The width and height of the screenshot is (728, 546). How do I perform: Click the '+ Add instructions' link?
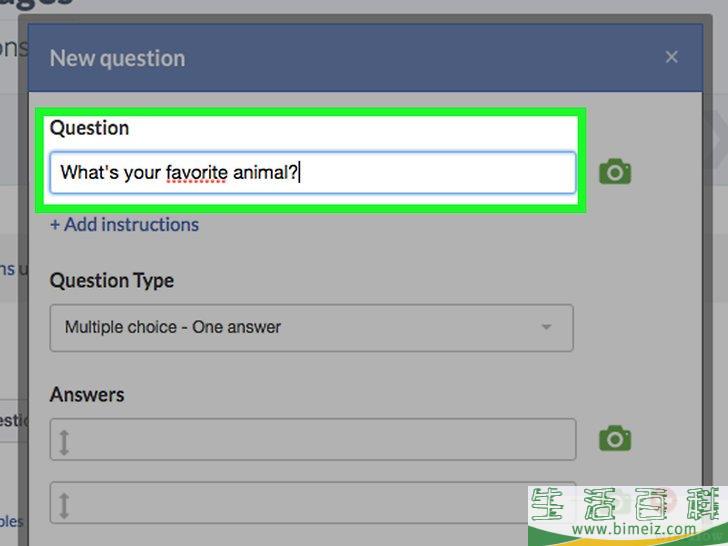coord(124,225)
